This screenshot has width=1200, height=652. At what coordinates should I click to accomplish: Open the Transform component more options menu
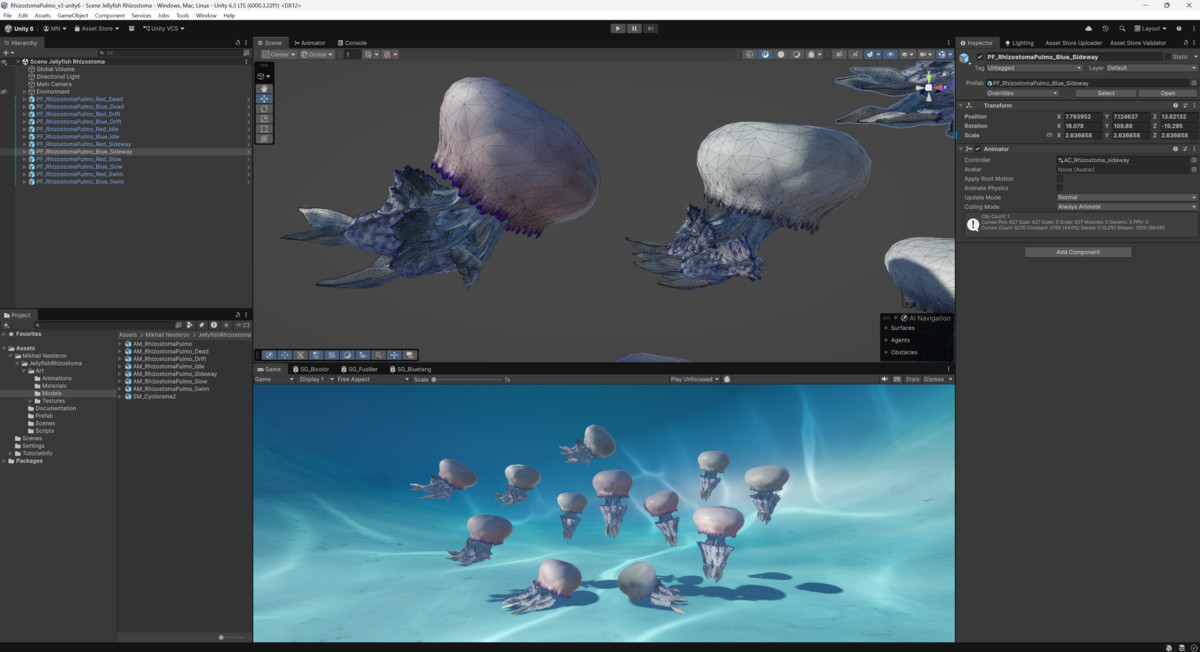pyautogui.click(x=1193, y=105)
